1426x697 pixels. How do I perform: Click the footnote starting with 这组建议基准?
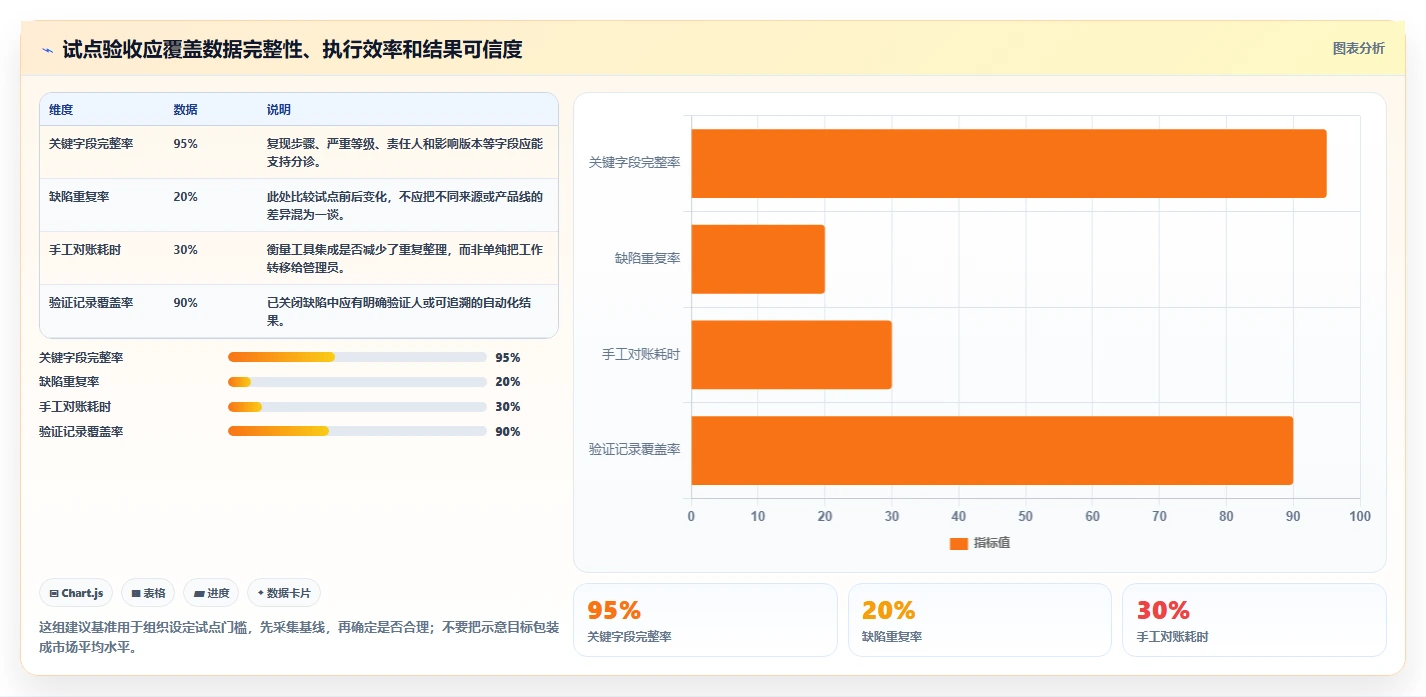pyautogui.click(x=299, y=637)
